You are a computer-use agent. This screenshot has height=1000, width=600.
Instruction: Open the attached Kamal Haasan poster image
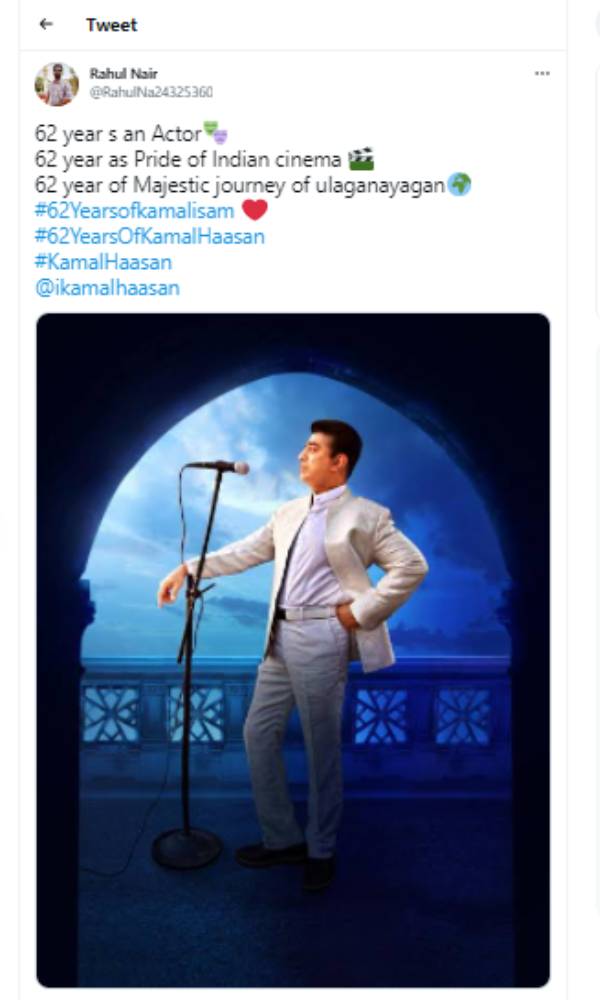click(x=295, y=655)
